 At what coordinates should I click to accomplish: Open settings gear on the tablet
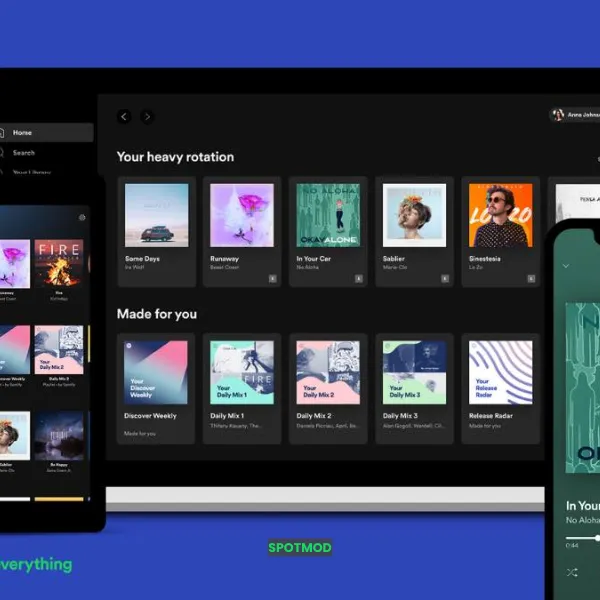point(82,217)
